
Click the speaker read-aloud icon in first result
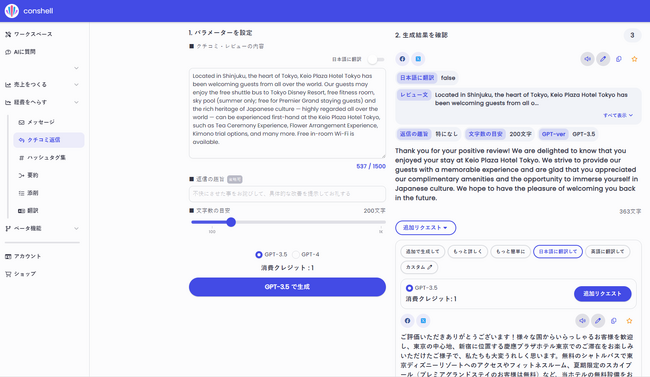(x=587, y=59)
